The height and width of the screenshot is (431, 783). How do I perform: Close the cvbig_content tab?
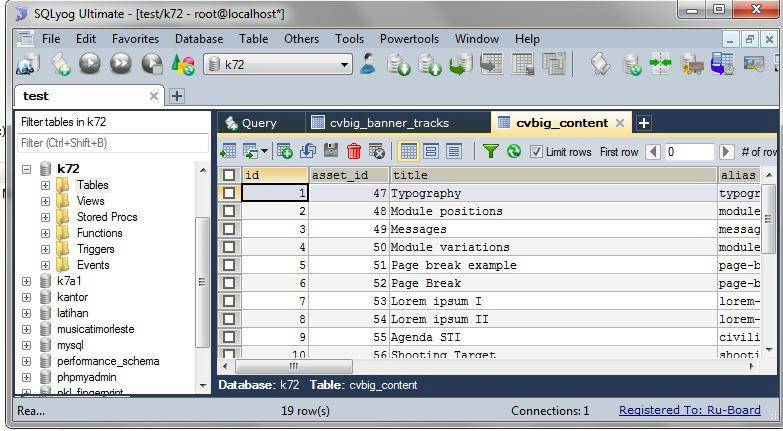click(620, 123)
